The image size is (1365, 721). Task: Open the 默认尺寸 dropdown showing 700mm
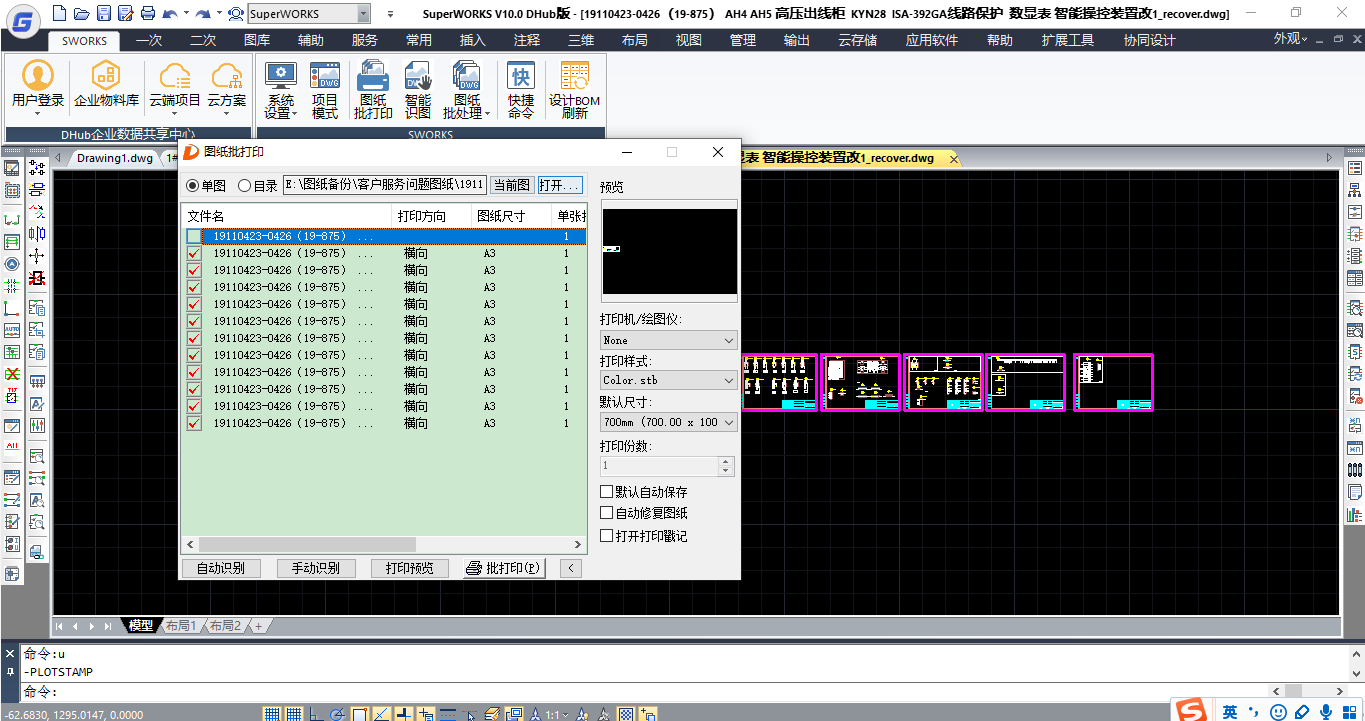point(668,422)
